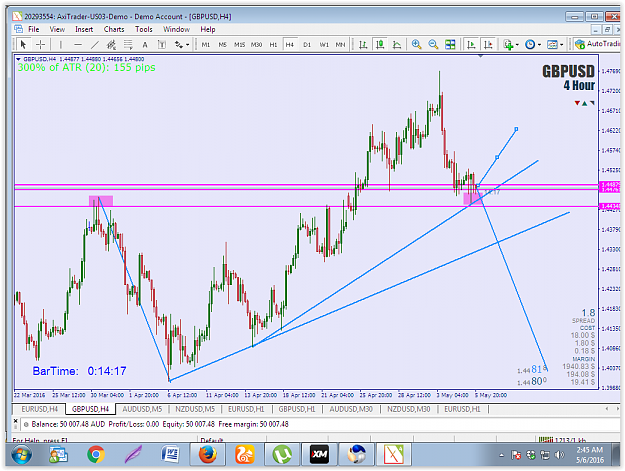The height and width of the screenshot is (471, 625).
Task: Switch to the EURUSD,H4 chart tab
Action: tap(39, 409)
